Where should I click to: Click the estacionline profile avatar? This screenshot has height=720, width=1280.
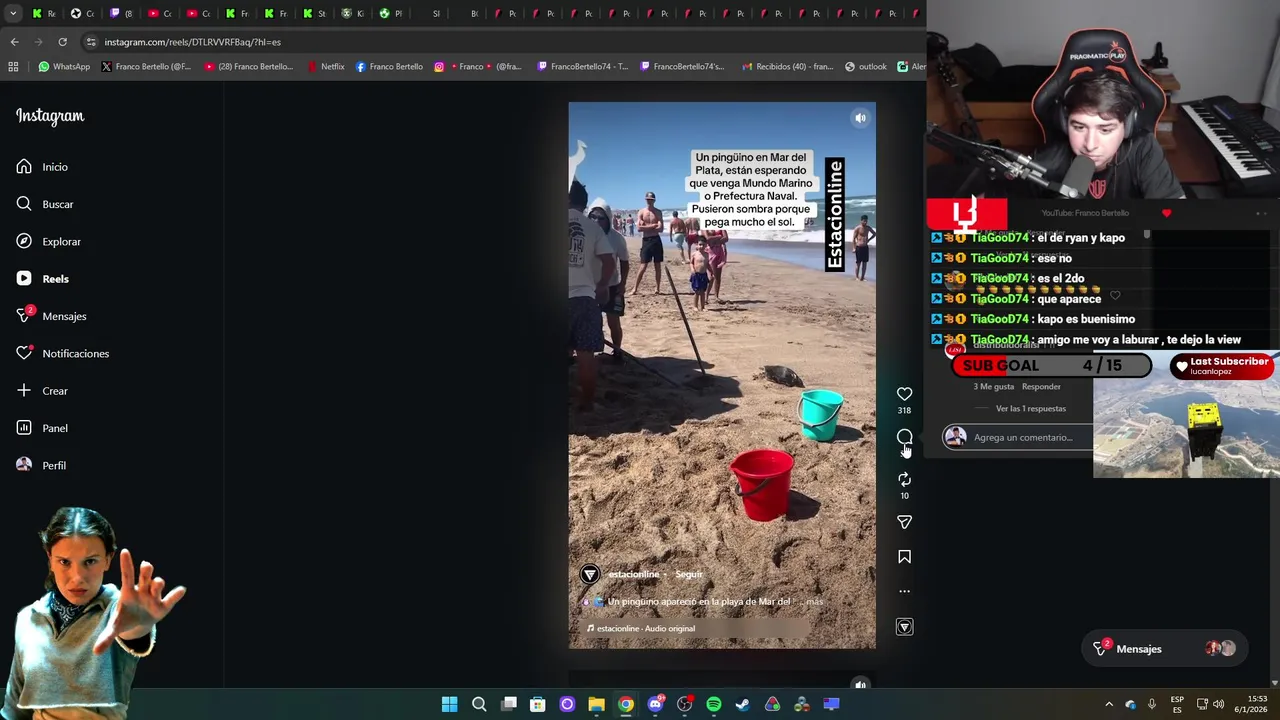(x=590, y=574)
